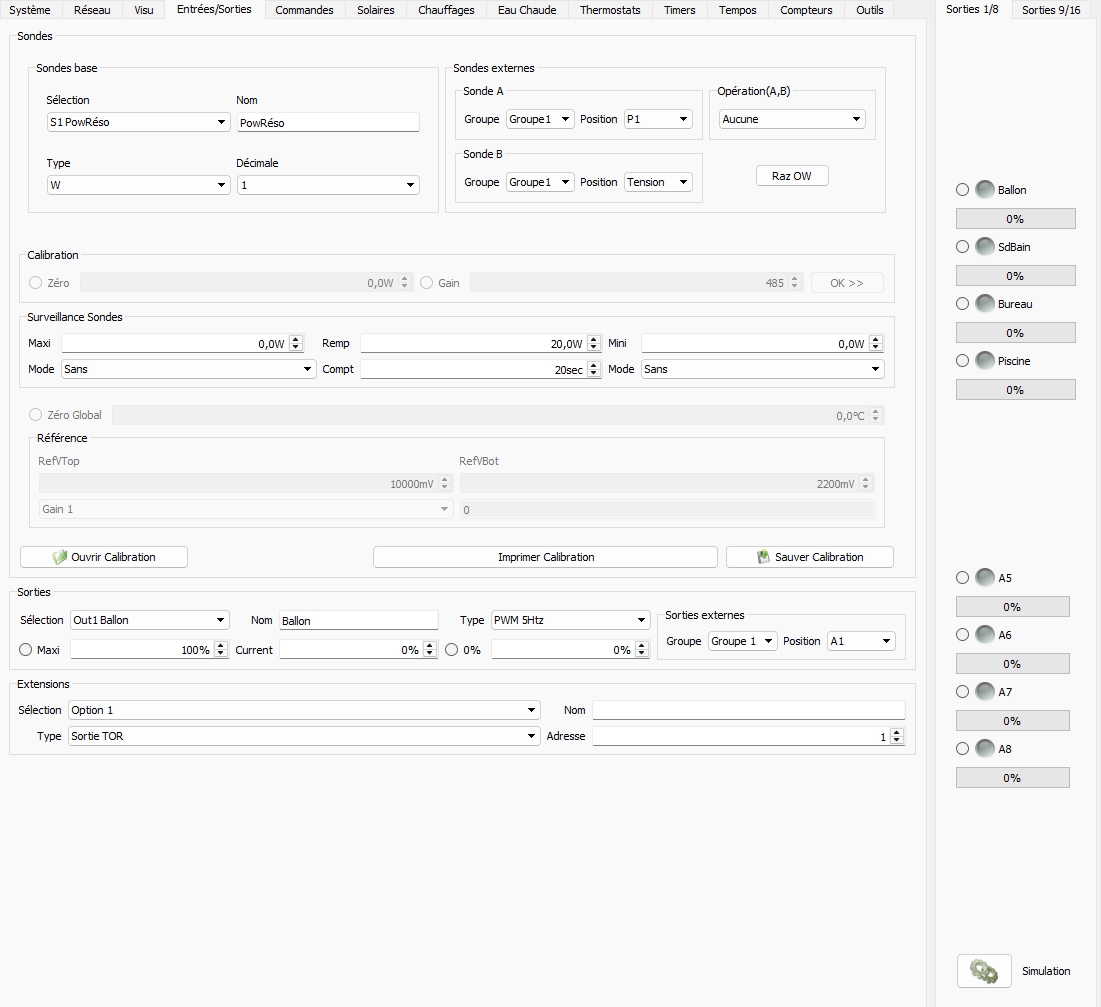Click the Piscine output LED indicator

pyautogui.click(x=985, y=361)
